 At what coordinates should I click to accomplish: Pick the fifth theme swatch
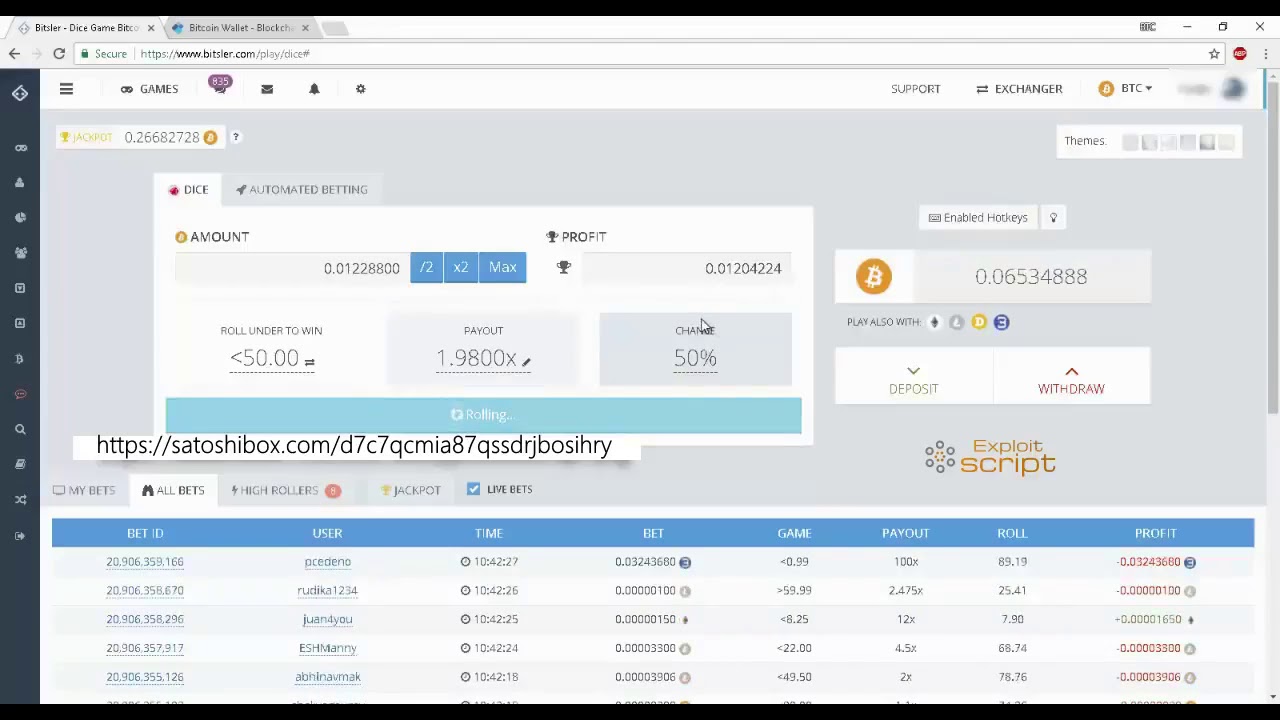tap(1207, 142)
